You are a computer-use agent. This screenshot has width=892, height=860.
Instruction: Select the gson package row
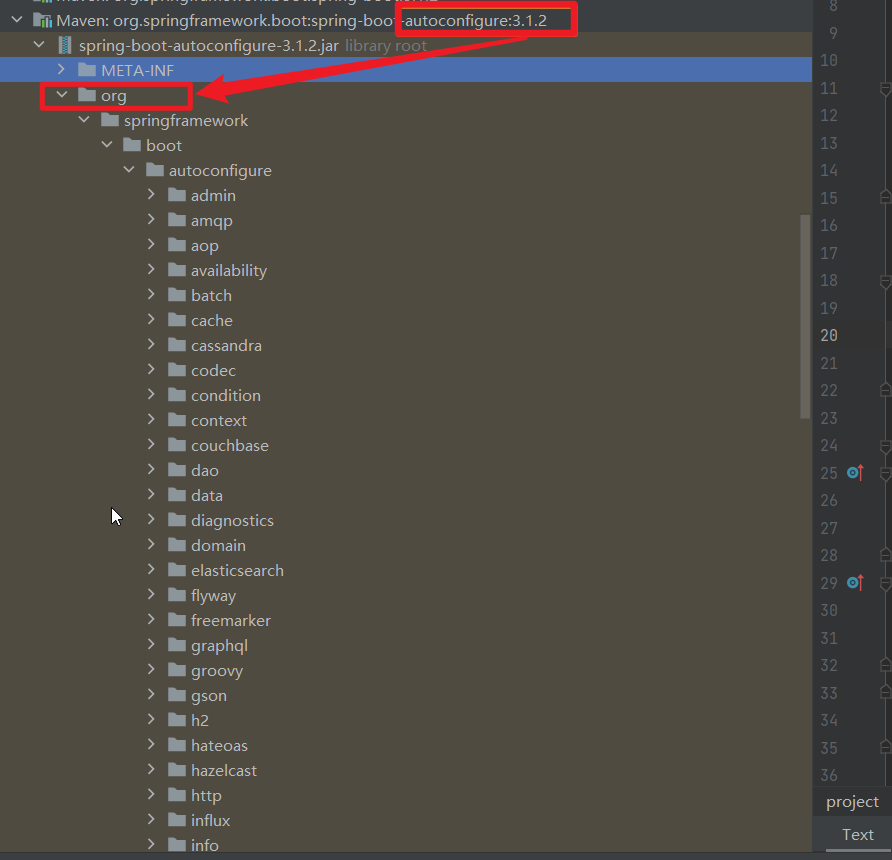click(406, 696)
